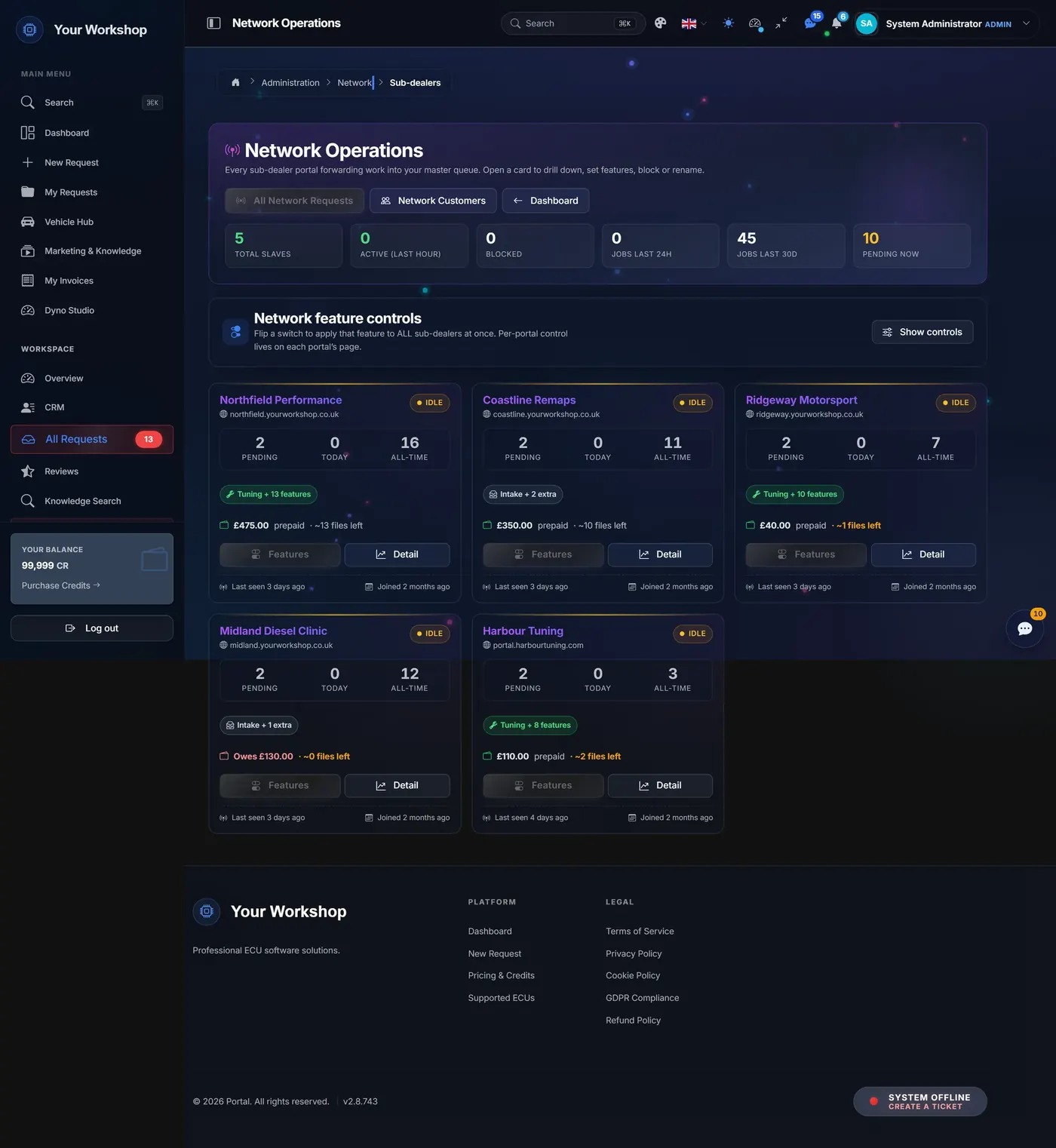Screen dimensions: 1056x1148
Task: Open notifications bell icon
Action: (x=837, y=23)
